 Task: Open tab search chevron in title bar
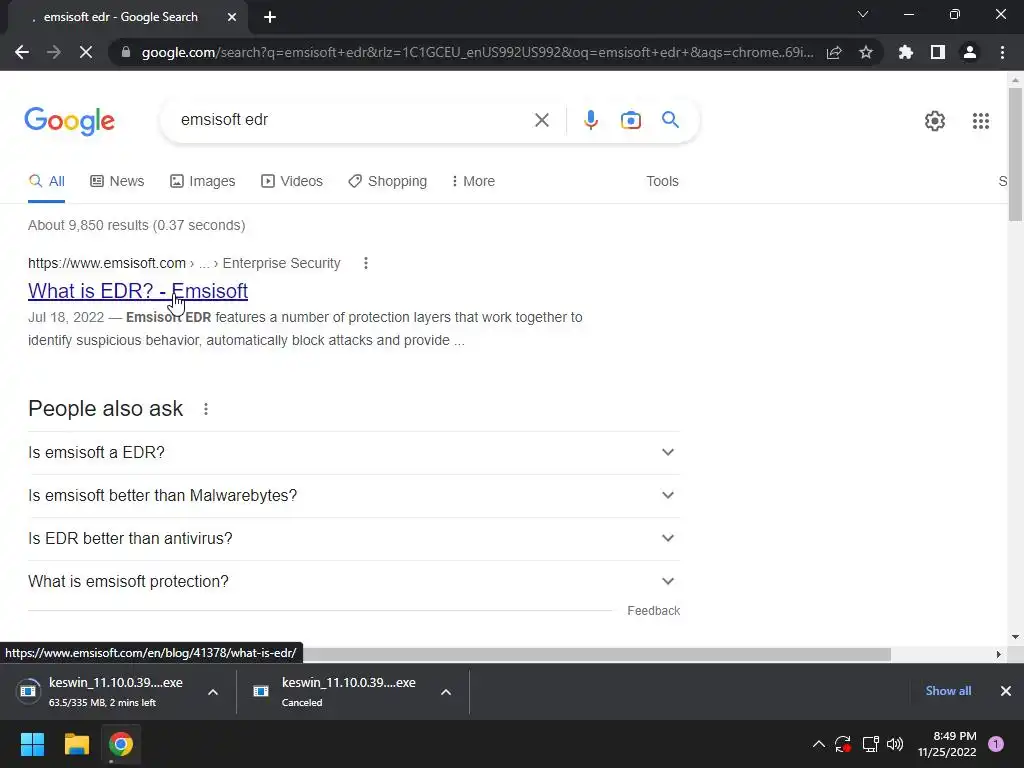click(x=863, y=14)
